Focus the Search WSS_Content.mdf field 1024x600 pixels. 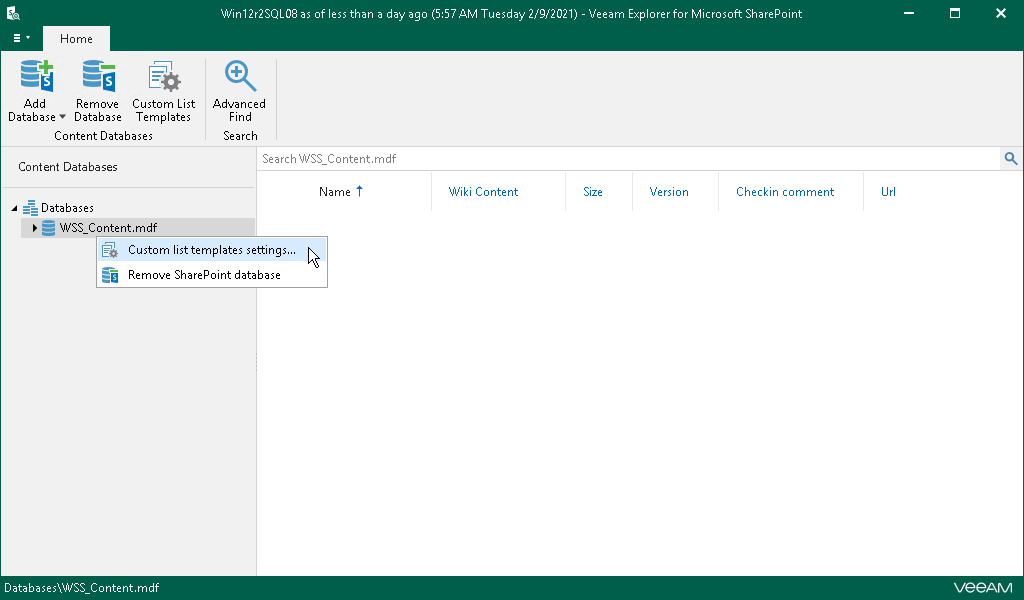[x=628, y=159]
